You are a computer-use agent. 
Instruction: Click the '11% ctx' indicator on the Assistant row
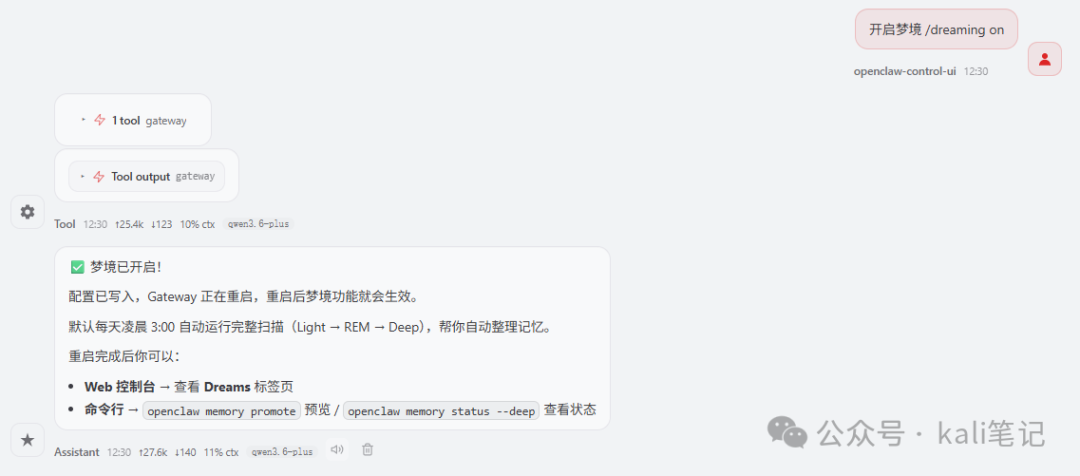click(221, 452)
